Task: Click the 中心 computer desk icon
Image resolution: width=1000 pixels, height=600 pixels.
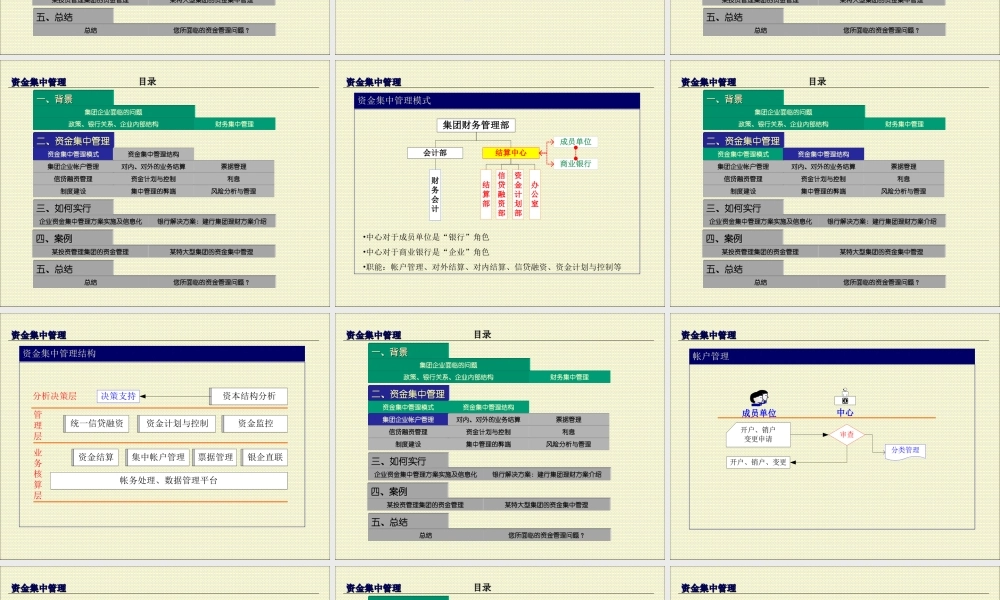Action: click(845, 396)
